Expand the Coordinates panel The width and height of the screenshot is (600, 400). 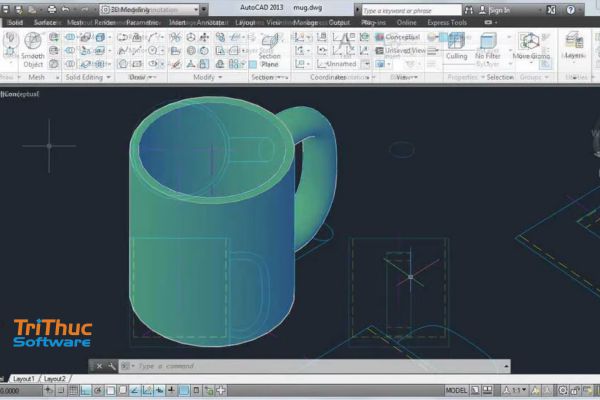pyautogui.click(x=340, y=77)
